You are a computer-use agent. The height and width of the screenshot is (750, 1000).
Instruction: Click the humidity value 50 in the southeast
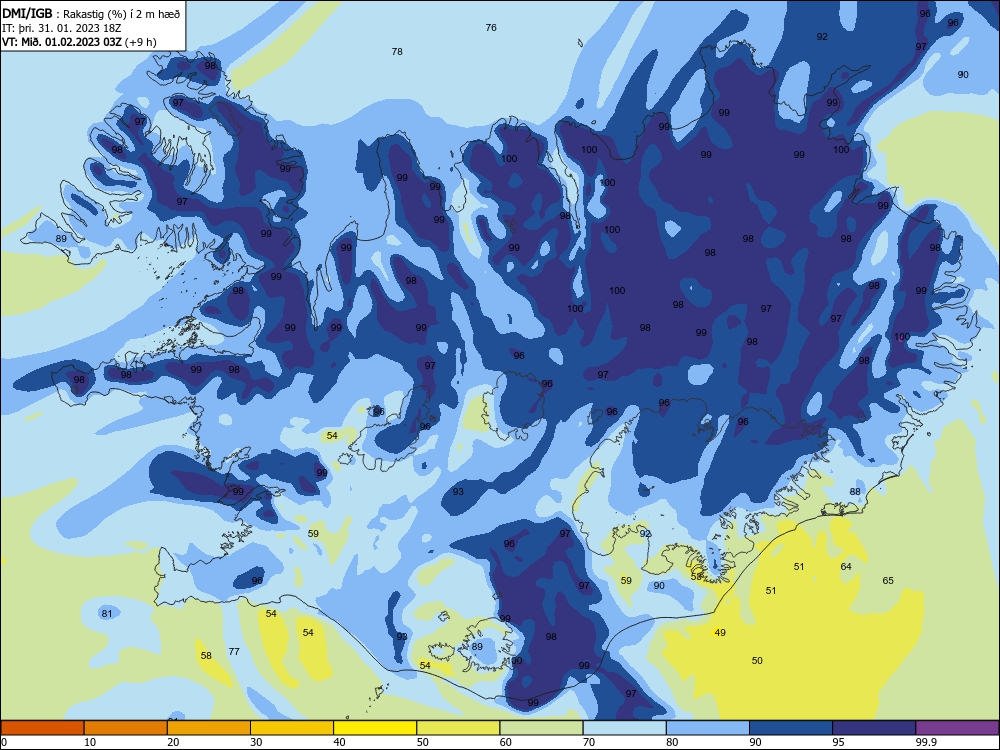tap(757, 661)
